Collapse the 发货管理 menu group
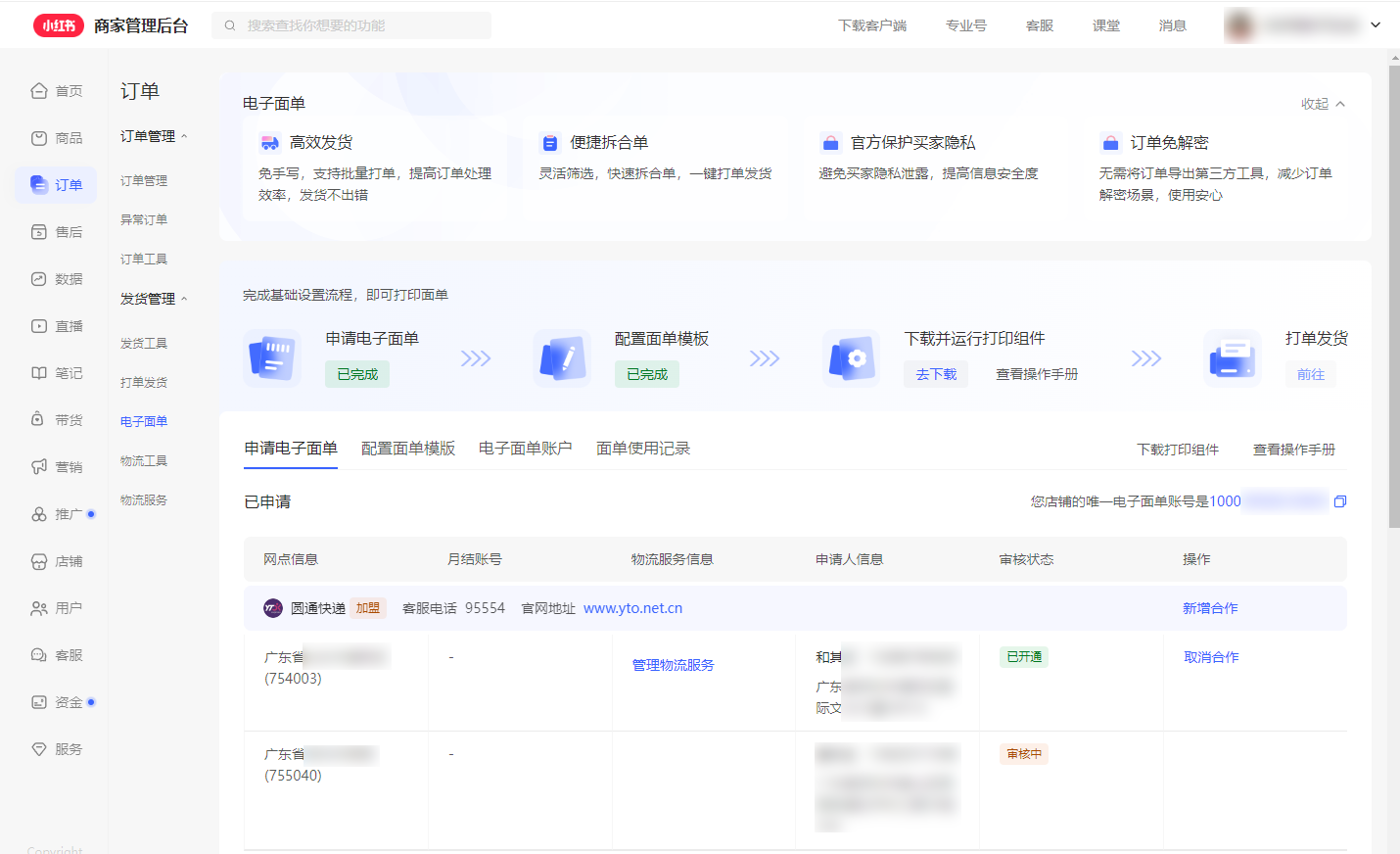Viewport: 1400px width, 854px height. coord(184,299)
